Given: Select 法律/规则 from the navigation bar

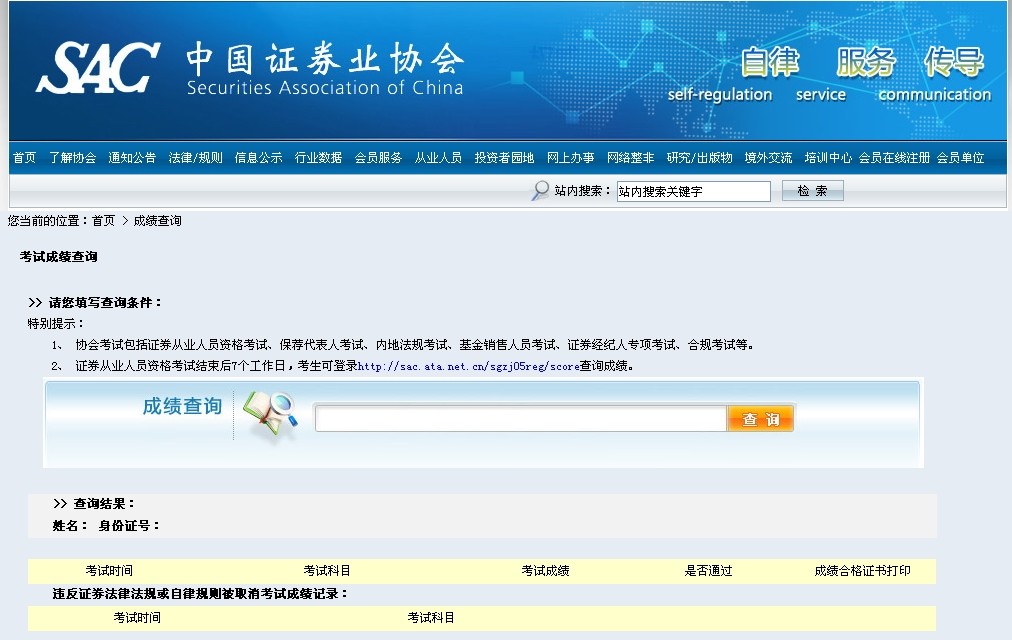Looking at the screenshot, I should 195,158.
